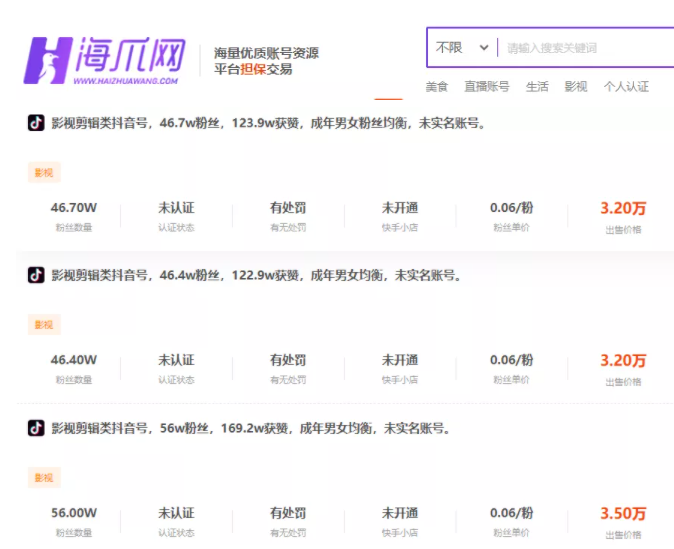Click 3.20万 price of 46.40W listing
Screen dimensions: 674x549
tap(623, 361)
